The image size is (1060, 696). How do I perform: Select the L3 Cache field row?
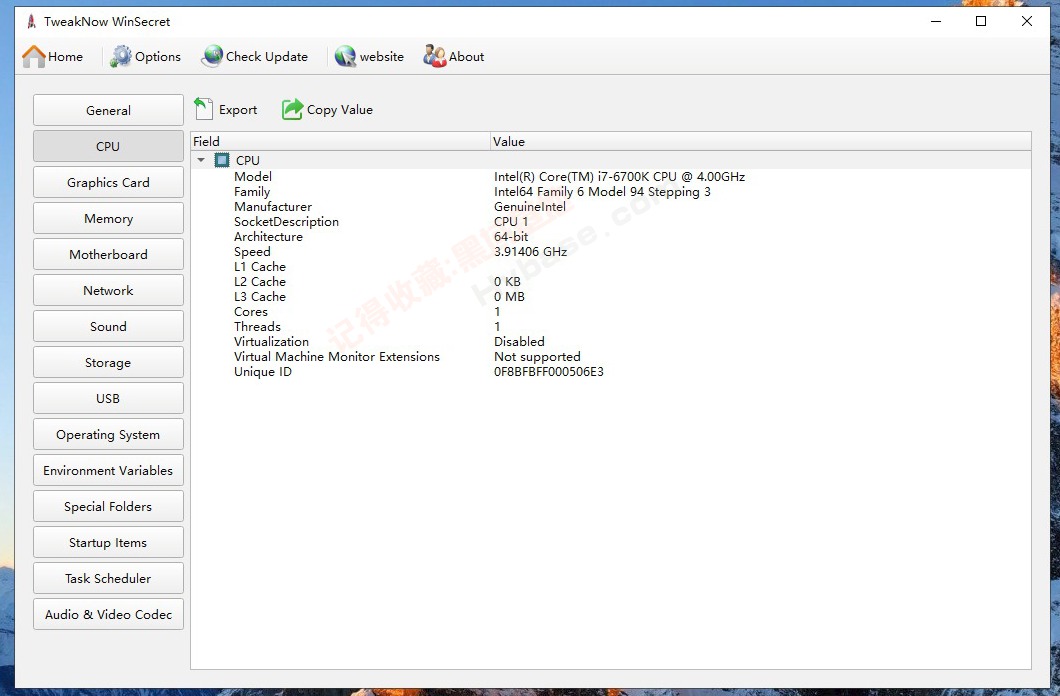pos(611,297)
